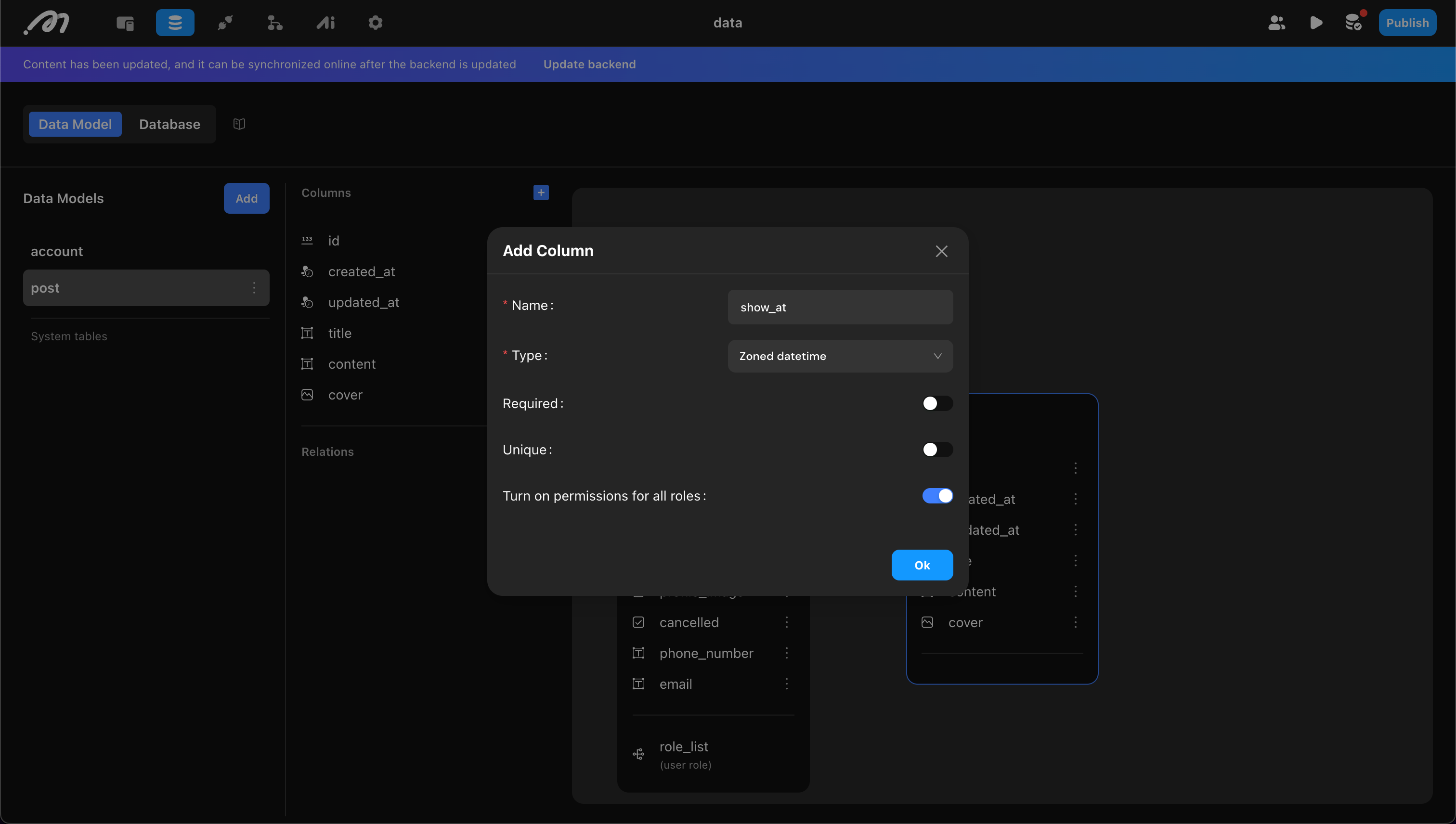
Task: Open the plug connections icon
Action: 225,23
